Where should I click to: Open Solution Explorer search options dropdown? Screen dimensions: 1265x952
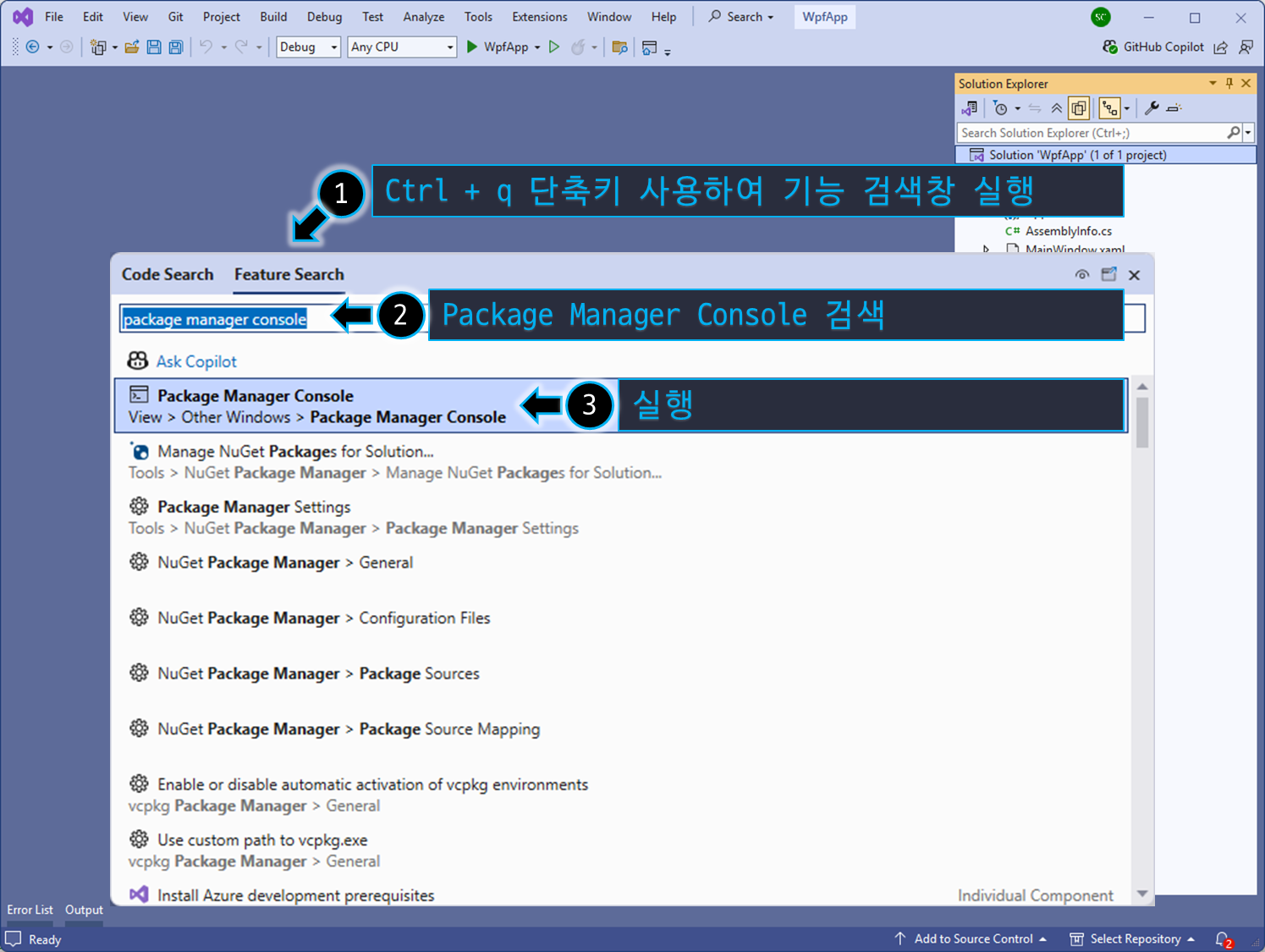click(1248, 133)
